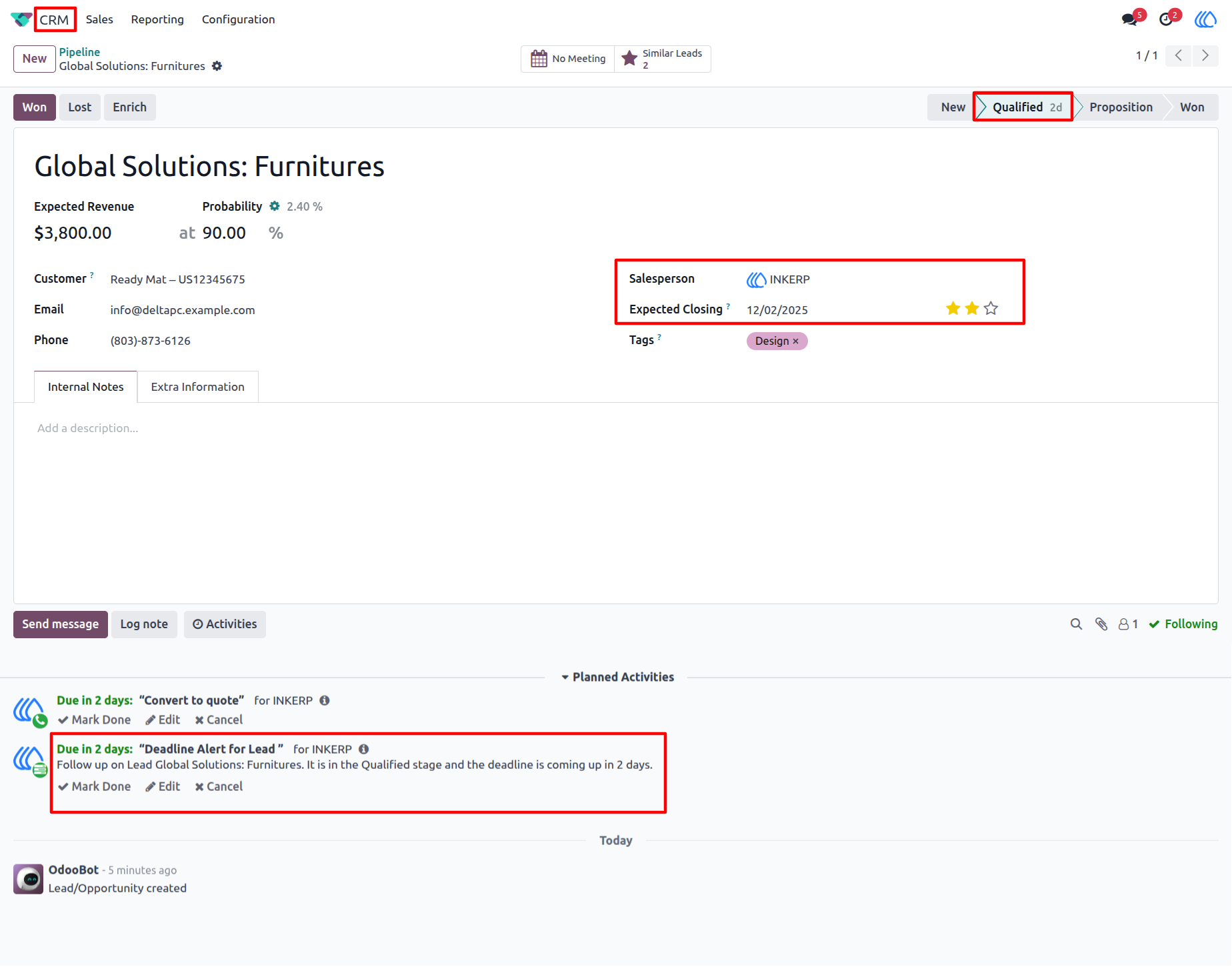Open the Configuration menu
Image resolution: width=1232 pixels, height=967 pixels.
point(239,19)
